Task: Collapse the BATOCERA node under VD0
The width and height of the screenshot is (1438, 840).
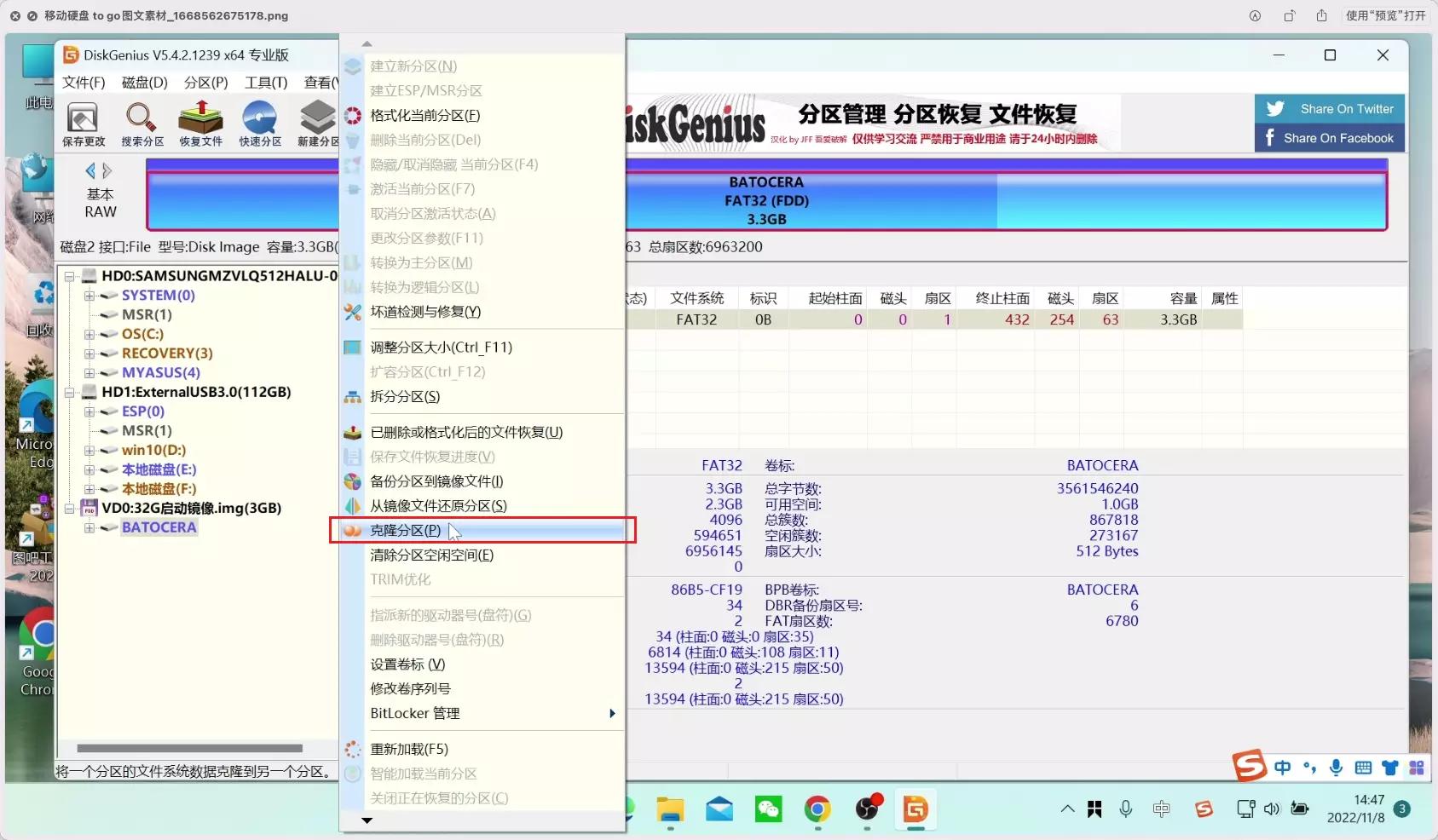Action: pos(91,527)
